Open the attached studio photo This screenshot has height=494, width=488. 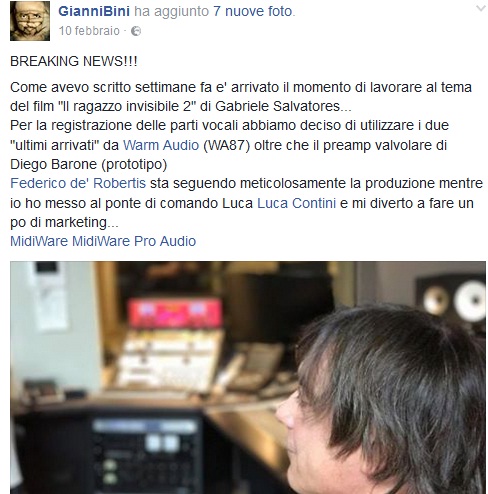[x=248, y=378]
